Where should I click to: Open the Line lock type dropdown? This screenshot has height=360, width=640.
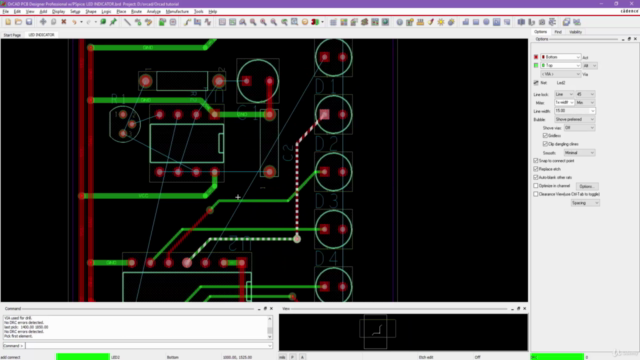564,94
